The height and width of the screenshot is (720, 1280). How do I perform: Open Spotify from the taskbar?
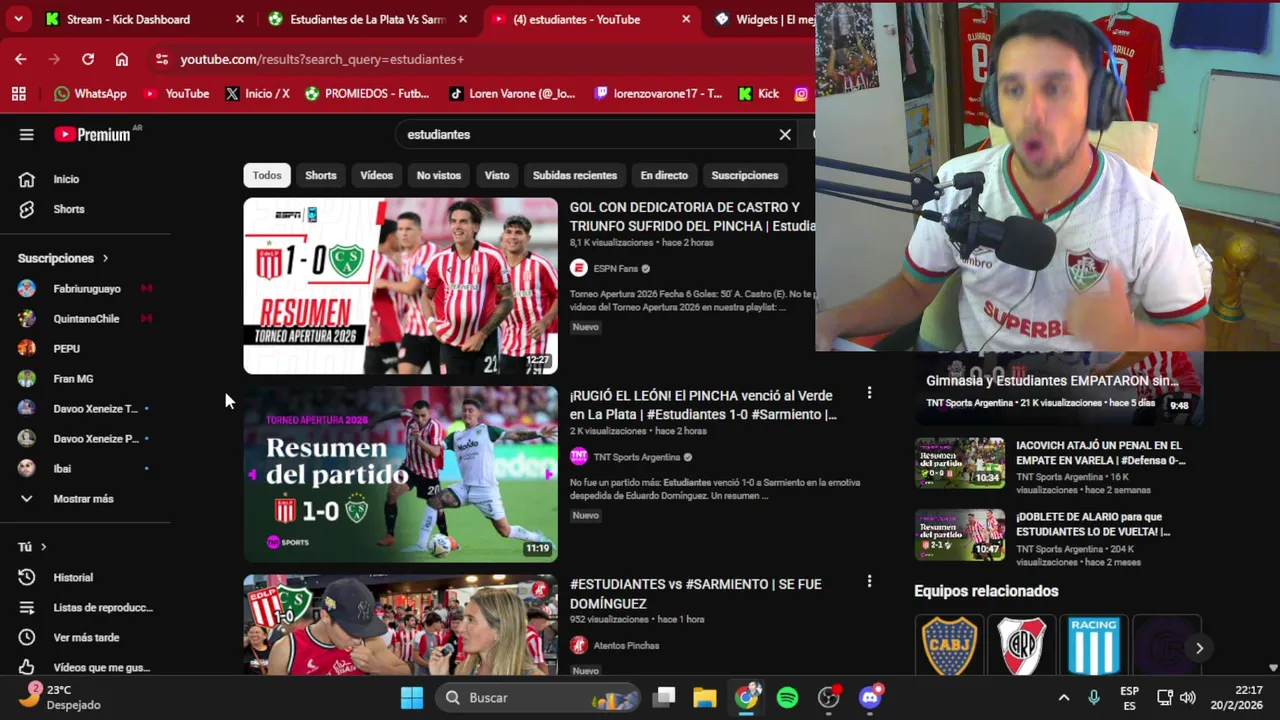point(787,698)
